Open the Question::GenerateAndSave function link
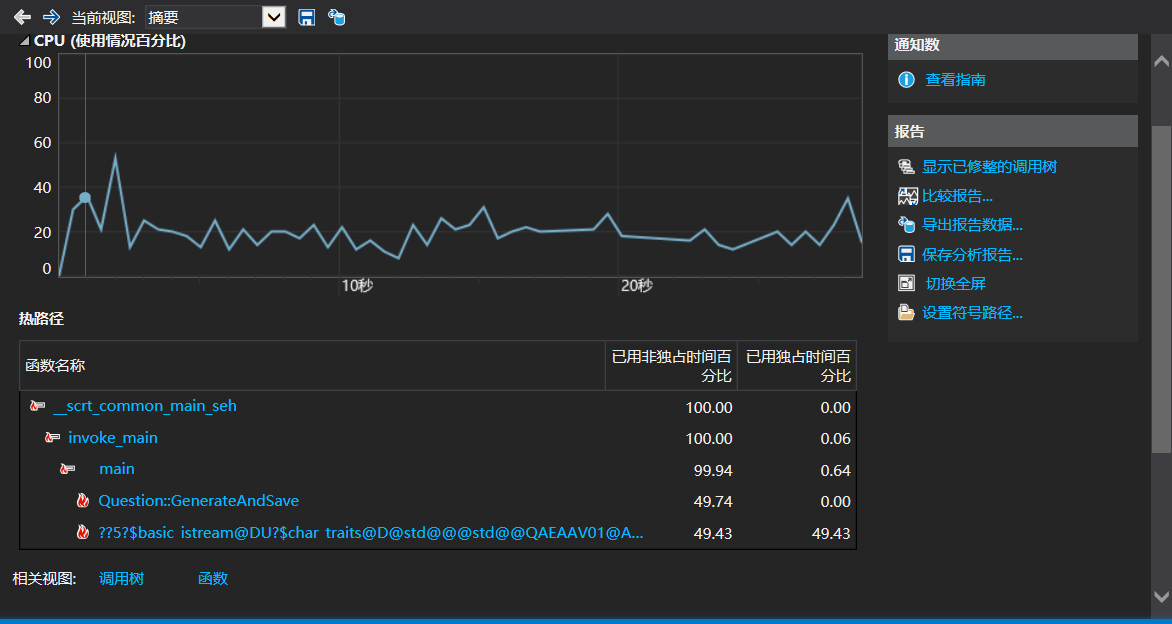The width and height of the screenshot is (1172, 624). point(199,501)
